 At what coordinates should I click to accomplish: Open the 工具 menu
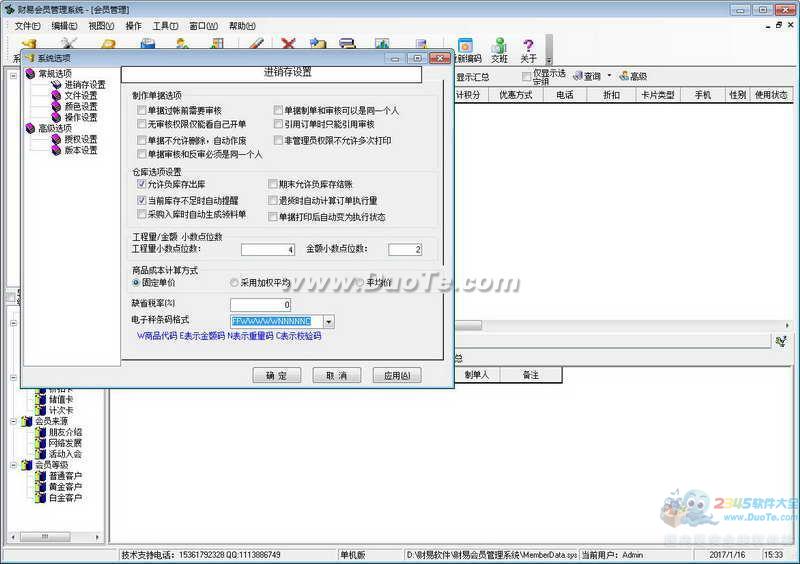pos(165,26)
